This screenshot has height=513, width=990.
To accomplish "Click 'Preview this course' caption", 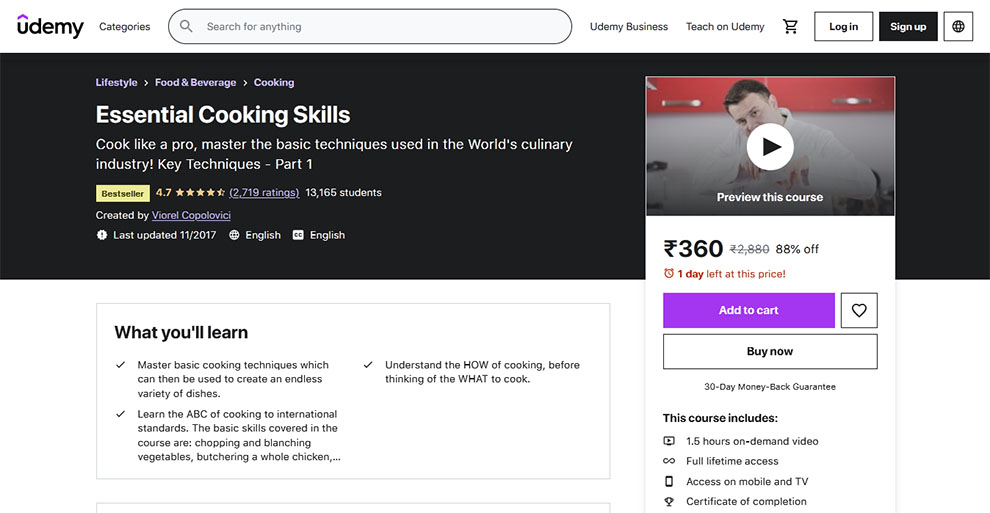I will coord(770,197).
